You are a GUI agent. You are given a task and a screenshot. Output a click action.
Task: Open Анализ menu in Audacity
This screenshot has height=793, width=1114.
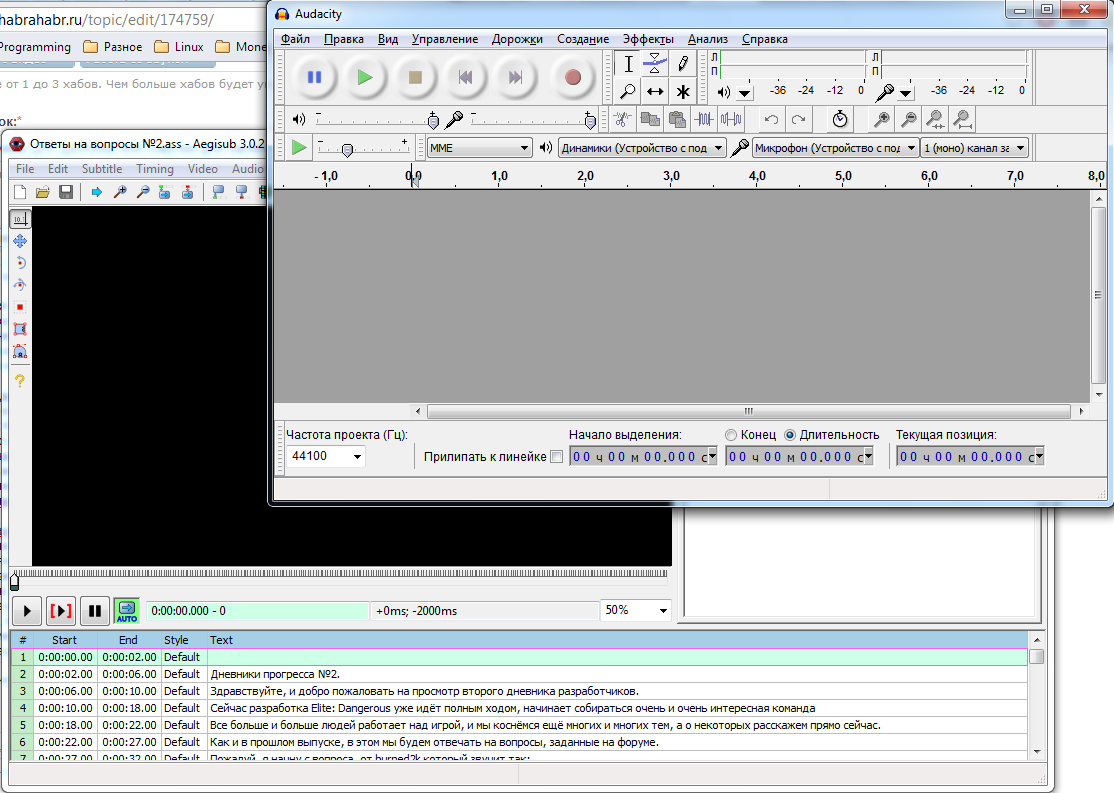pyautogui.click(x=708, y=39)
